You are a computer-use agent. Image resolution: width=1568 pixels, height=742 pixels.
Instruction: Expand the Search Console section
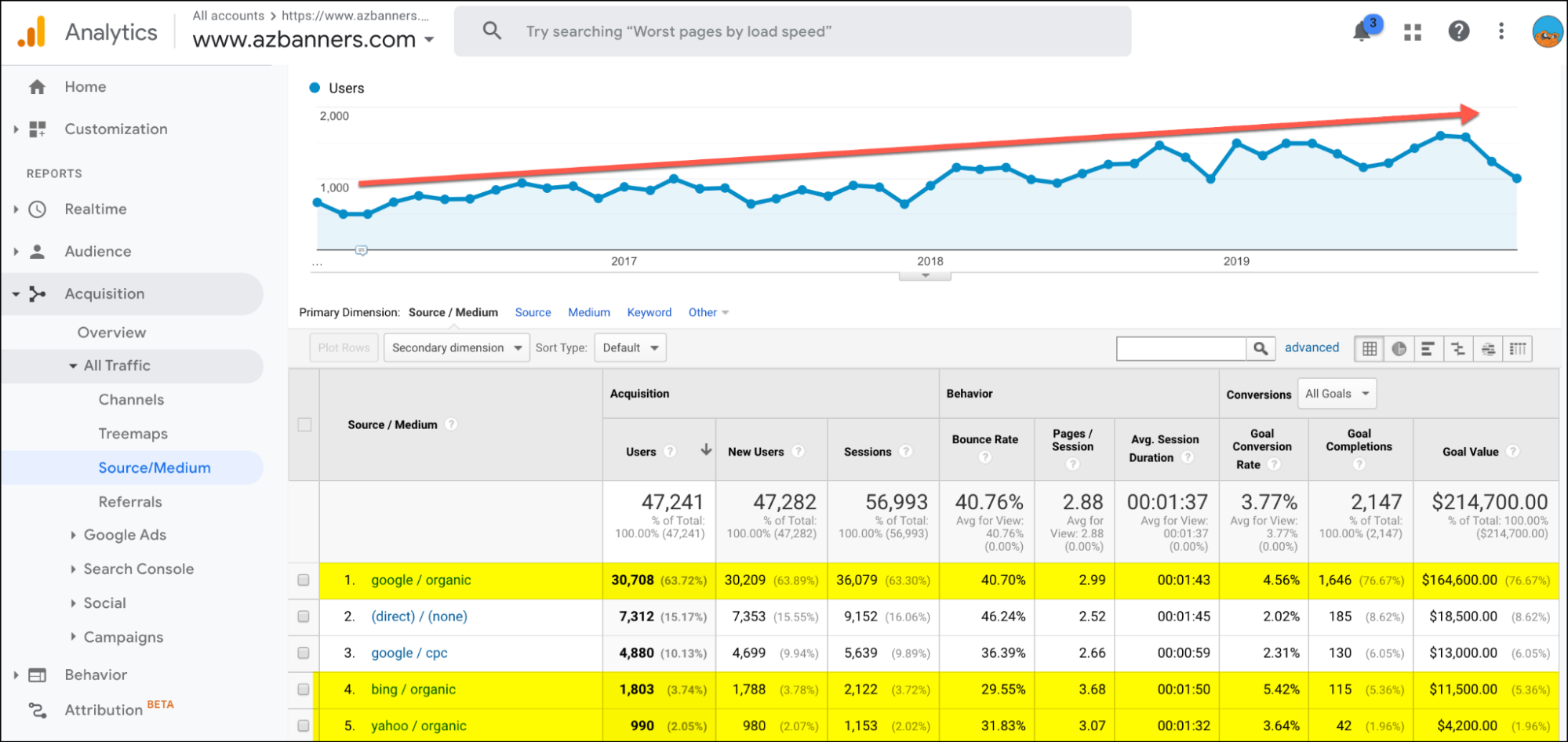(73, 569)
